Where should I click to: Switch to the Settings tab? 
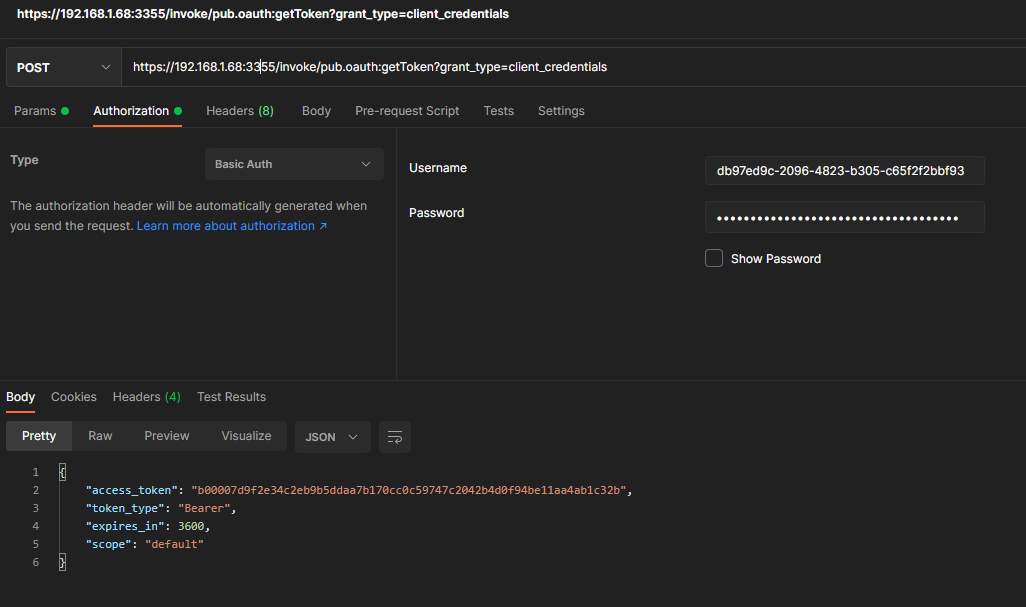(561, 111)
